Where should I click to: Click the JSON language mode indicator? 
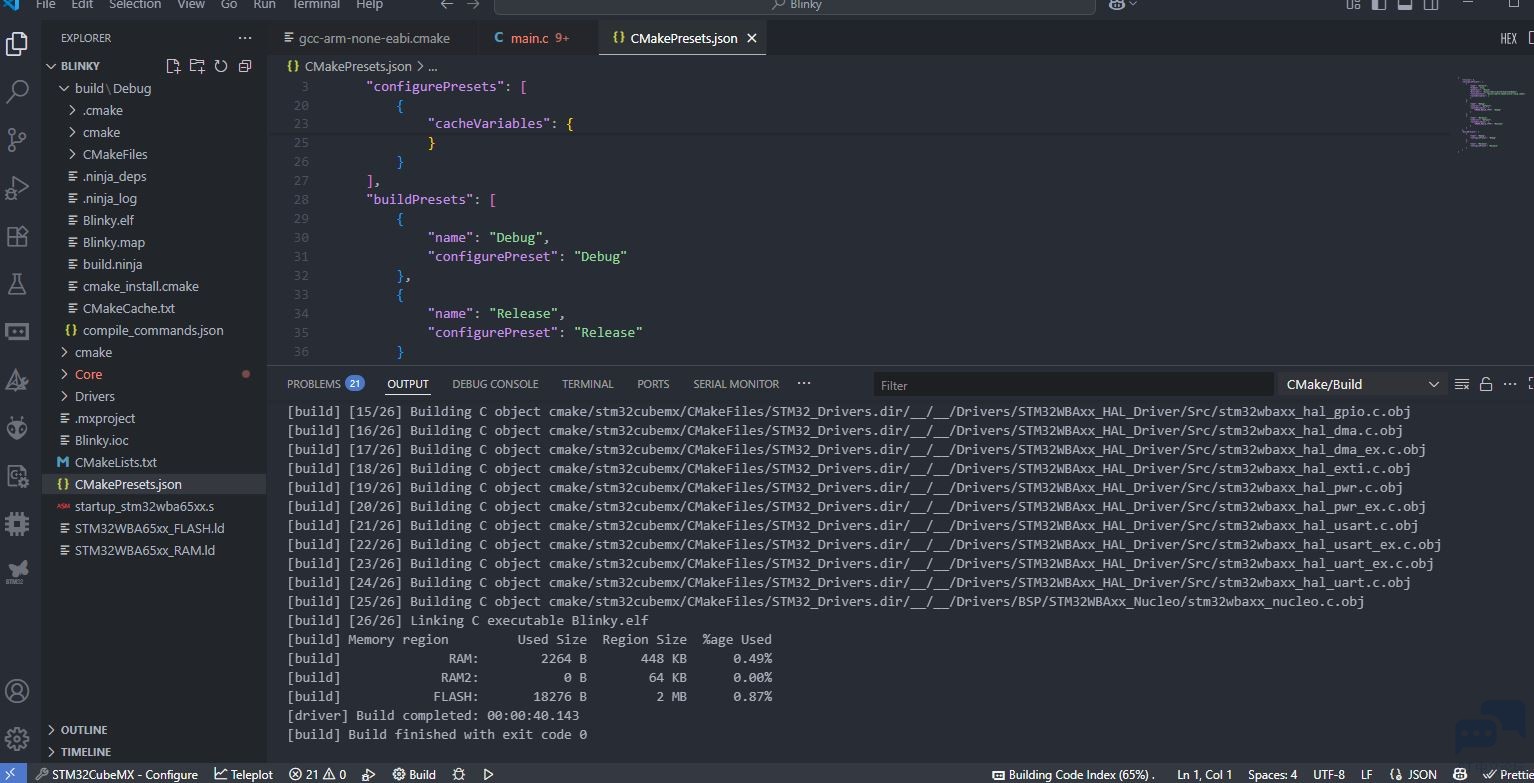[1414, 774]
